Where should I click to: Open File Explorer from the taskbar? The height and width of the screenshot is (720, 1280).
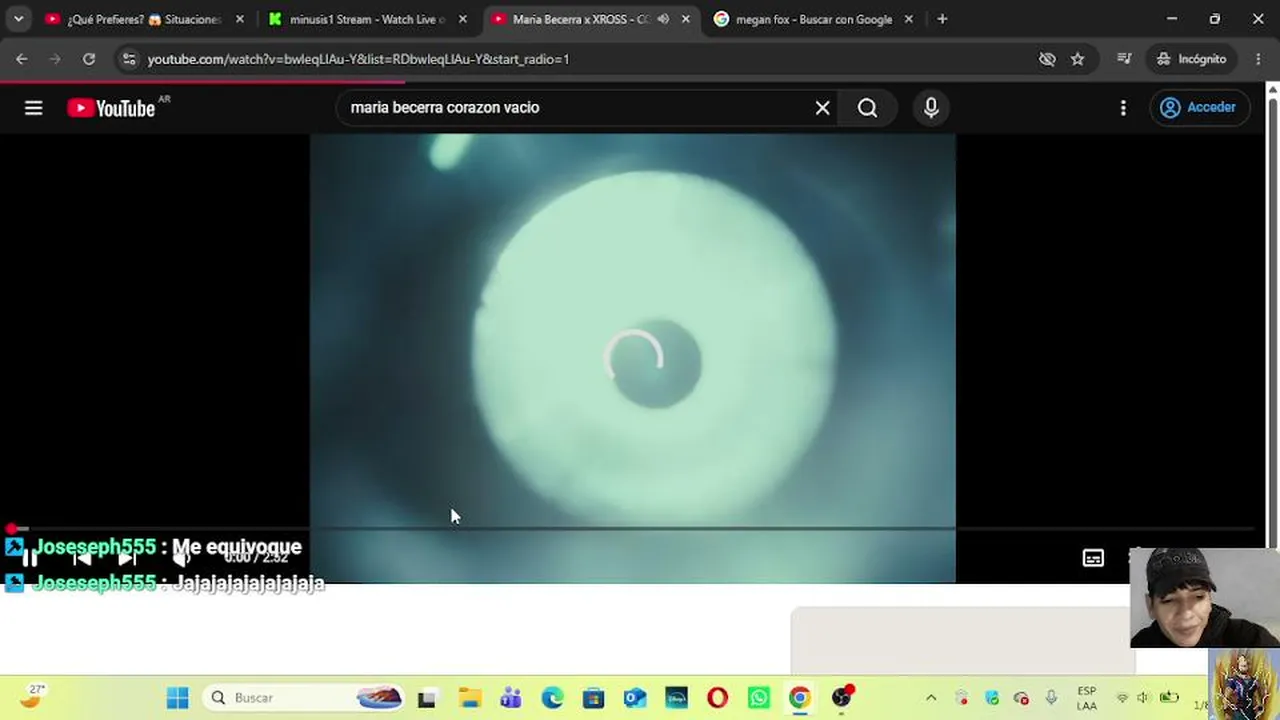coord(469,698)
